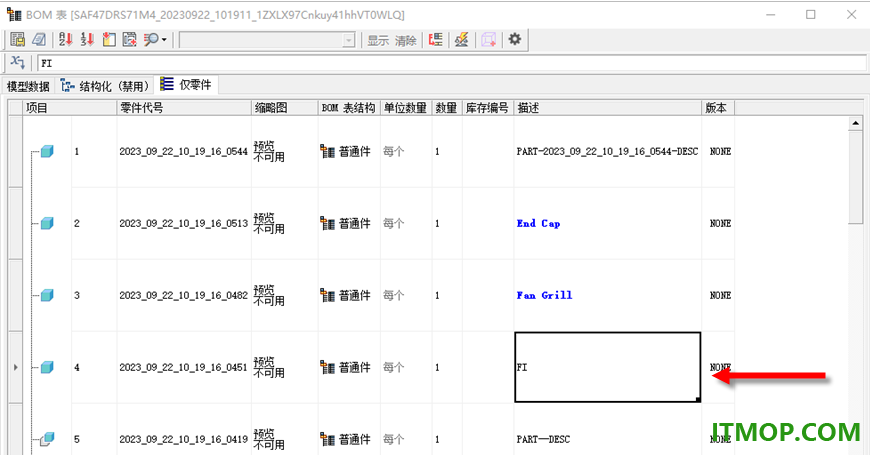
Task: Click the A-Z Sort items icon
Action: point(65,39)
